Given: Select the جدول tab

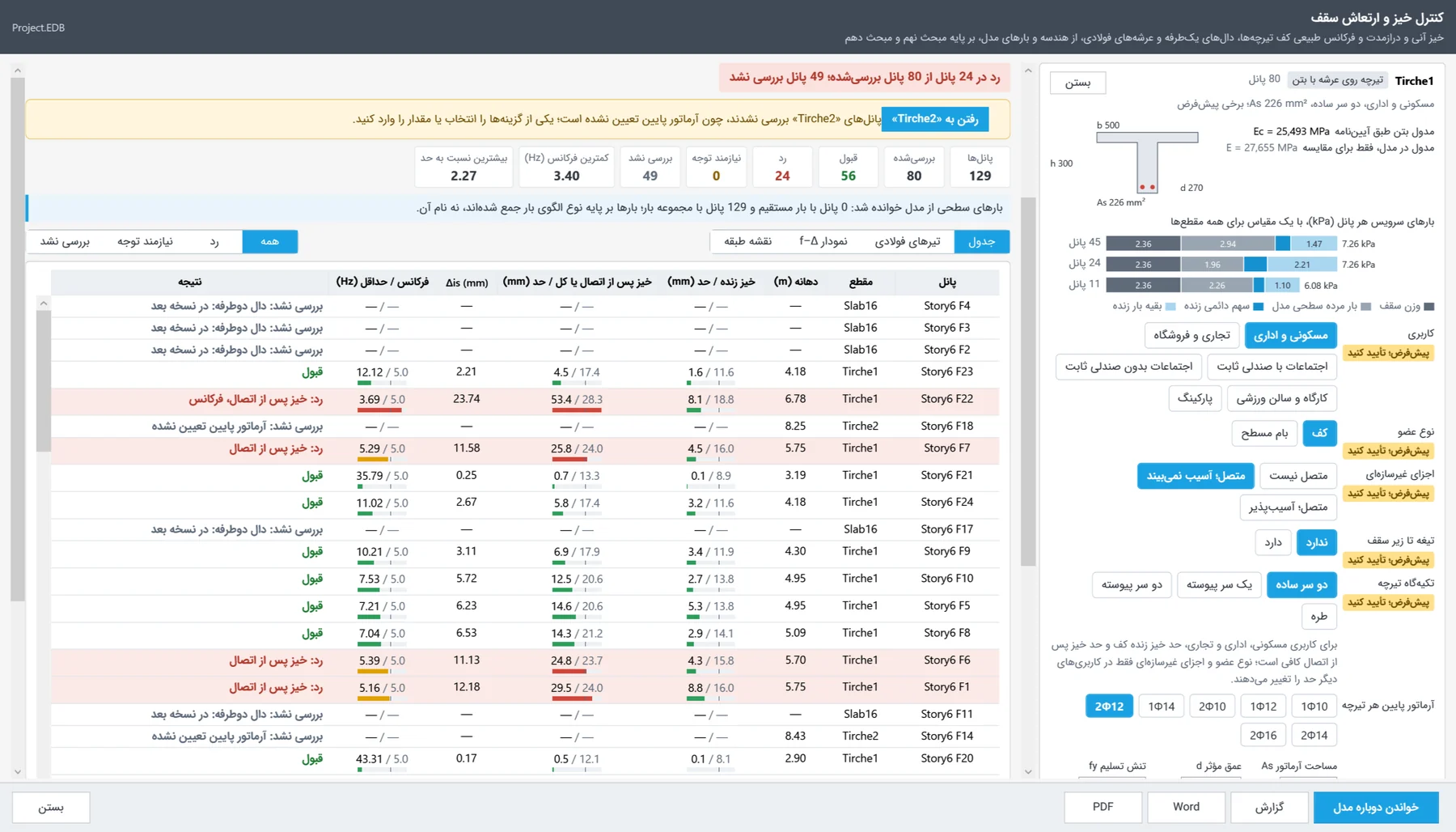Looking at the screenshot, I should (x=981, y=241).
